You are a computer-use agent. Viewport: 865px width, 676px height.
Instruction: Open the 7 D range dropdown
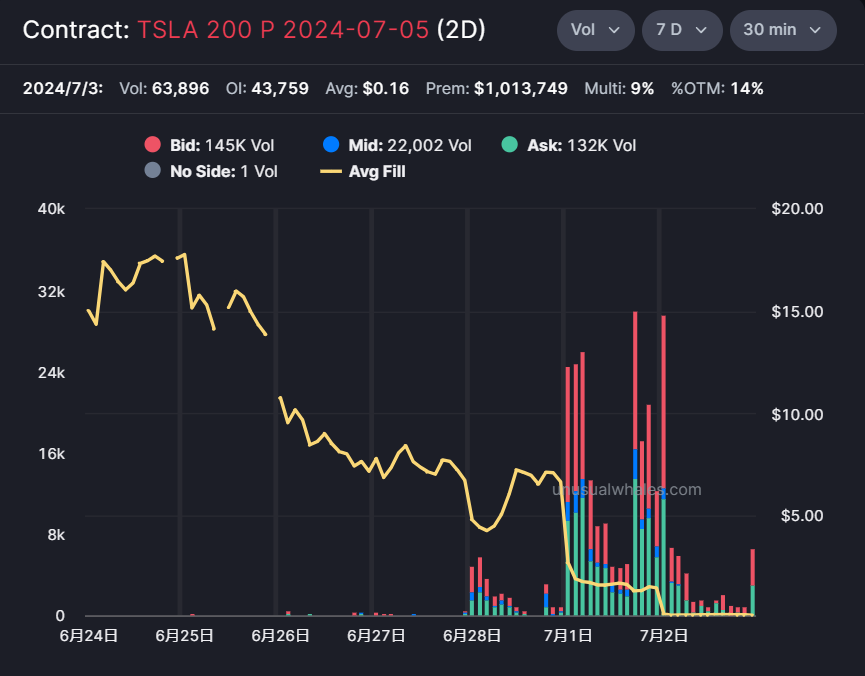tap(682, 30)
